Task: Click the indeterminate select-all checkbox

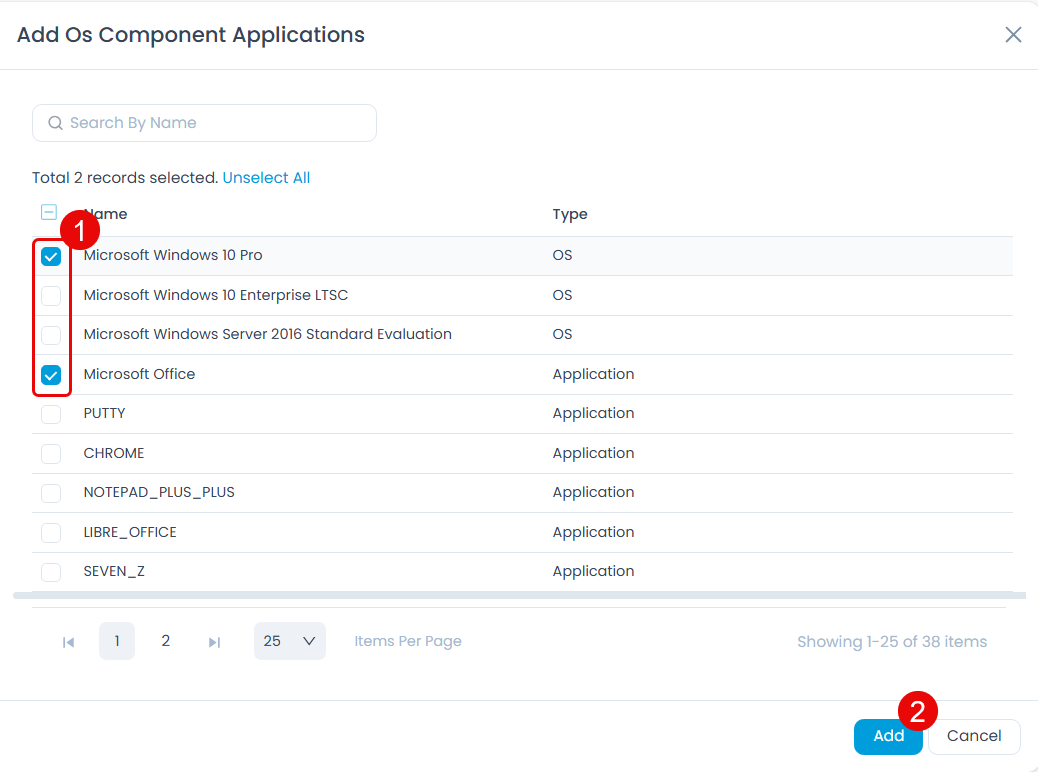Action: tap(48, 212)
